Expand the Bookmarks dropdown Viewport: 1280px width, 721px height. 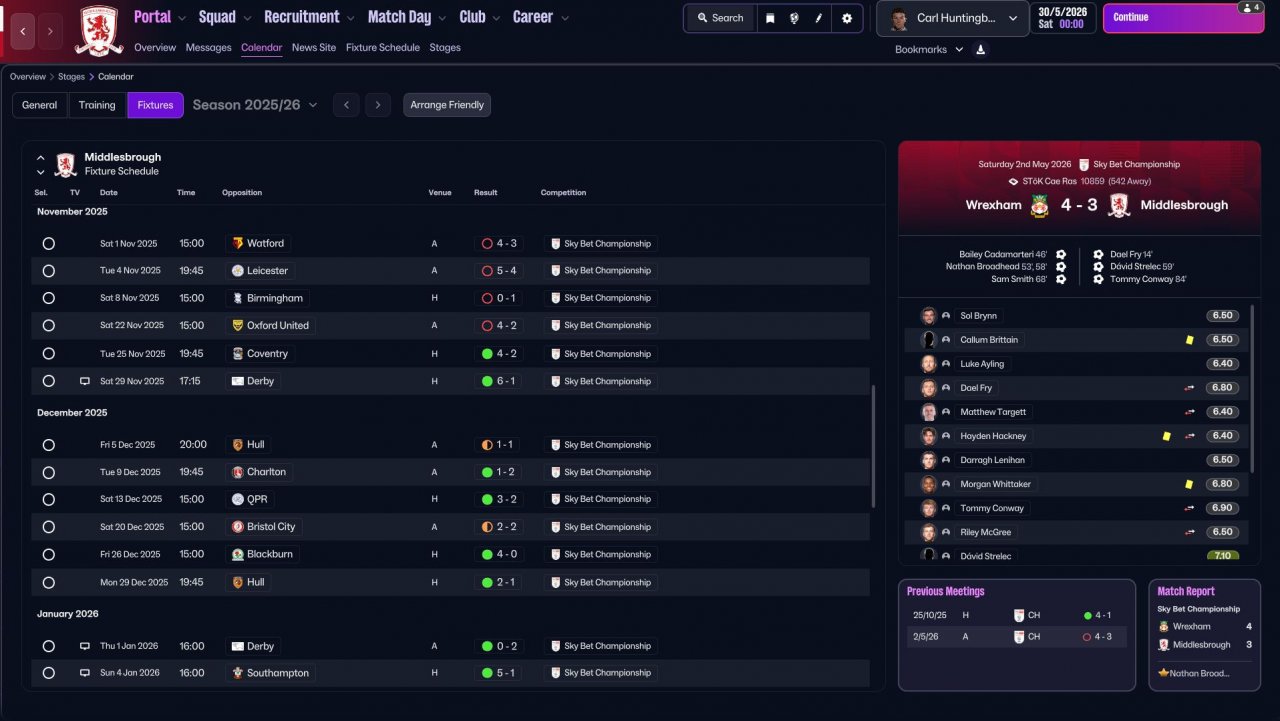[x=929, y=49]
